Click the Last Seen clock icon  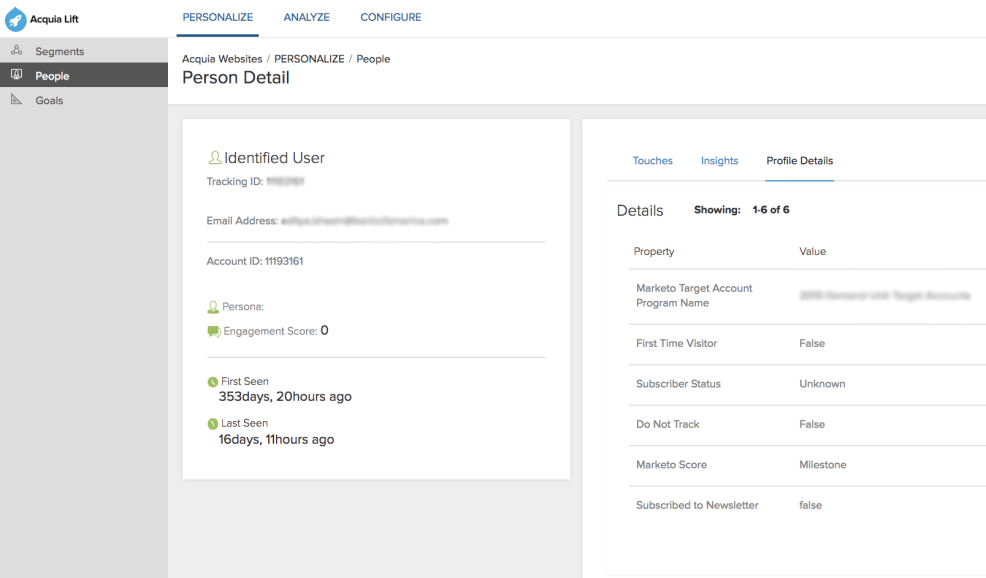[x=212, y=424]
